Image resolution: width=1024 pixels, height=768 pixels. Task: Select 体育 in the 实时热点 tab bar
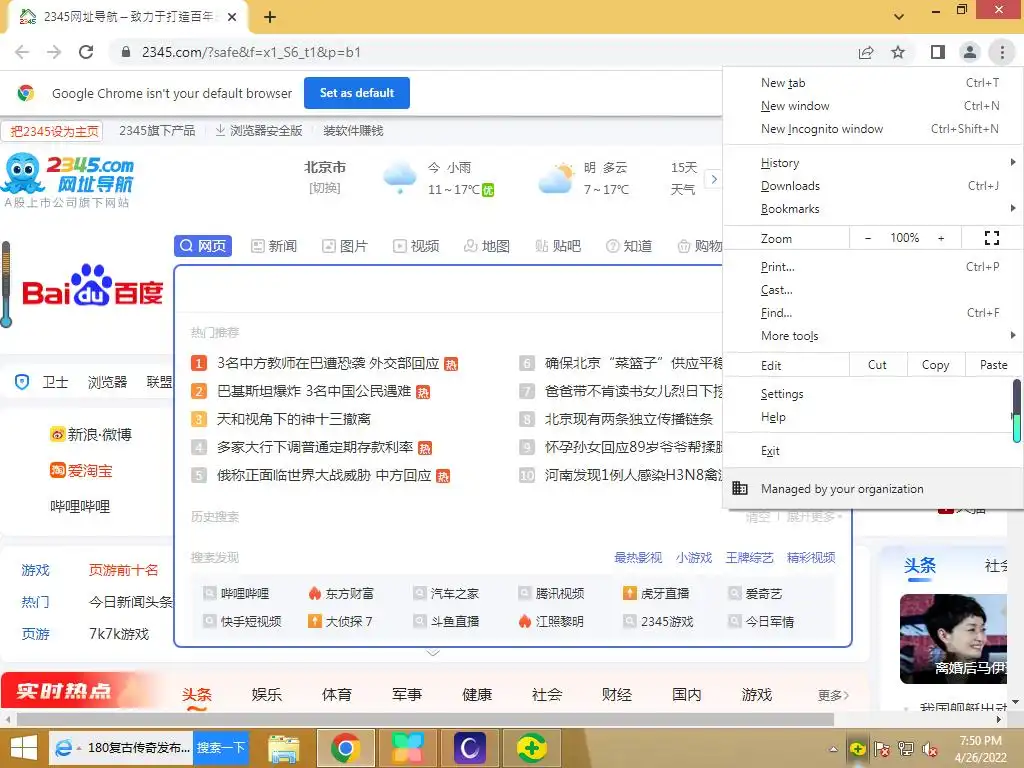(336, 694)
